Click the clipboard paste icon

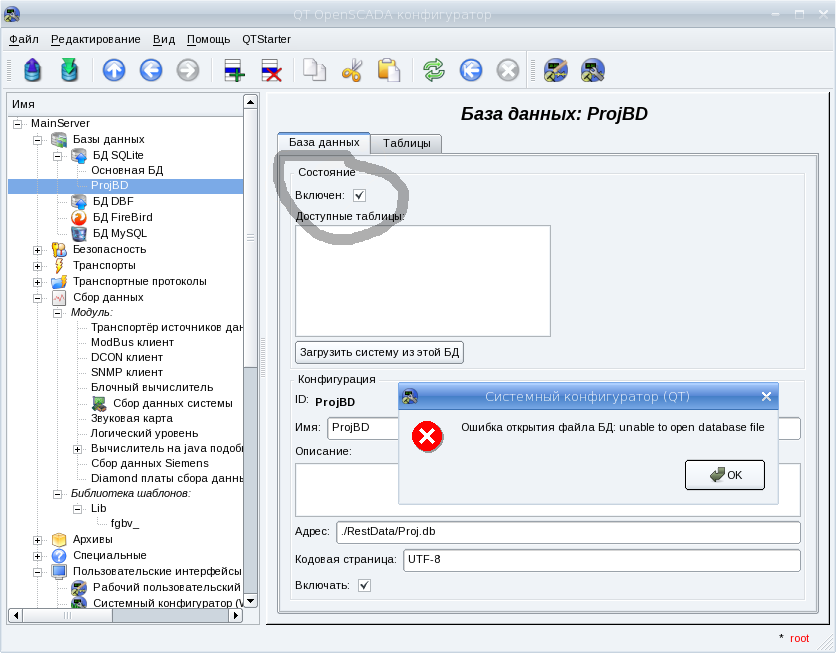click(388, 70)
